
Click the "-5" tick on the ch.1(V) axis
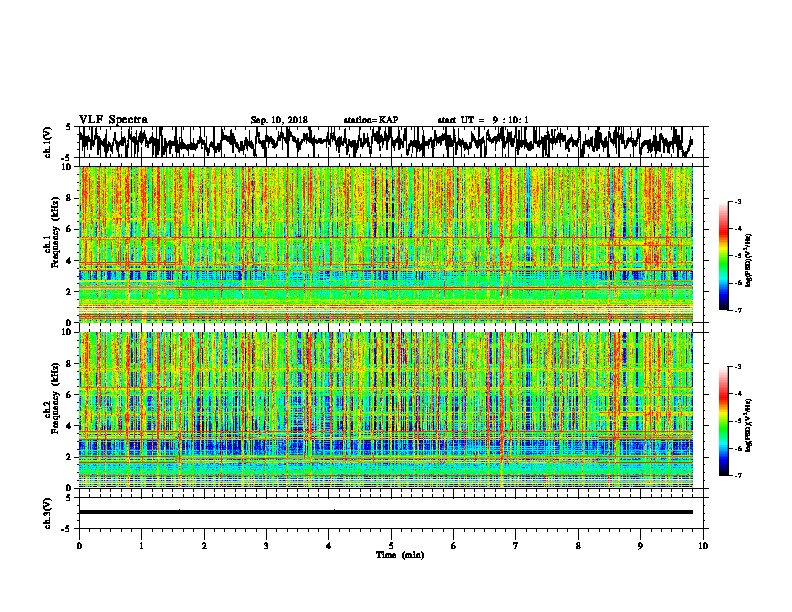coord(67,158)
